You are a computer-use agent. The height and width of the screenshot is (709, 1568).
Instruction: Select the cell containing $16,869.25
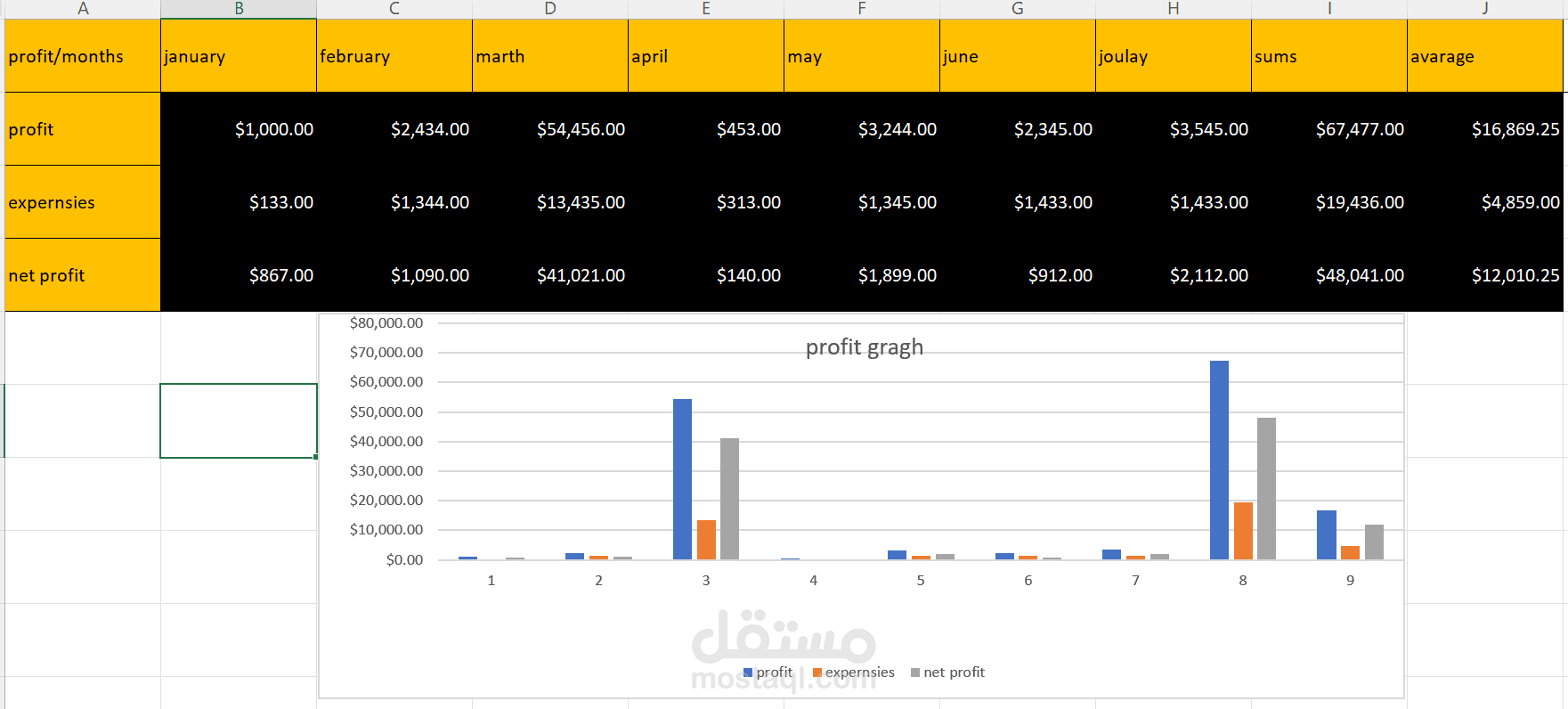click(x=1485, y=129)
